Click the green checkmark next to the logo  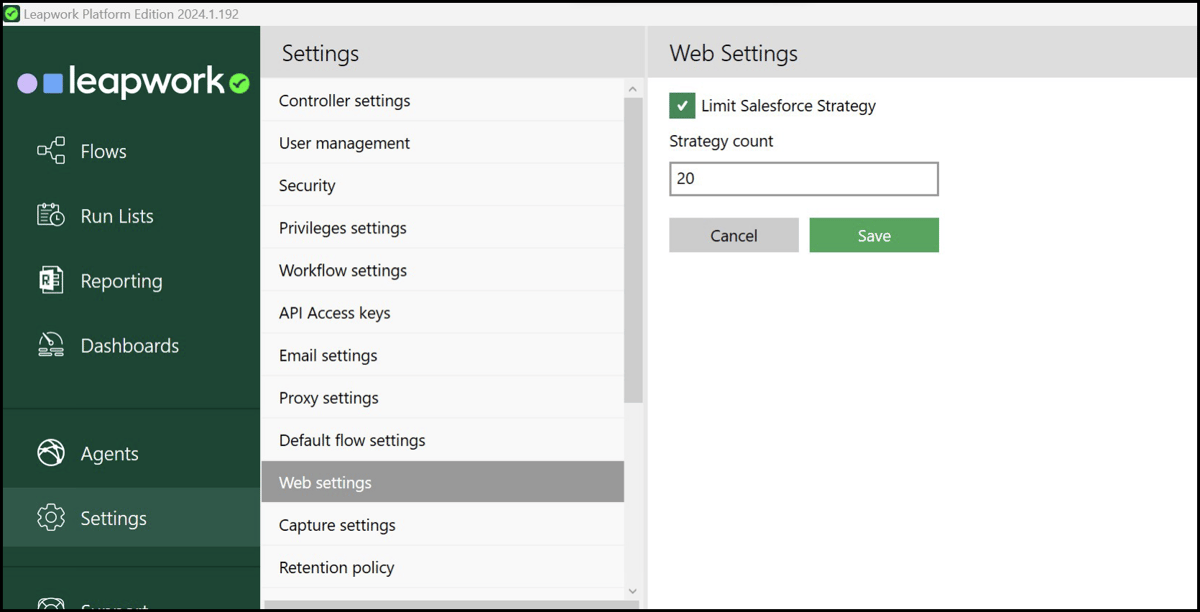tap(238, 85)
